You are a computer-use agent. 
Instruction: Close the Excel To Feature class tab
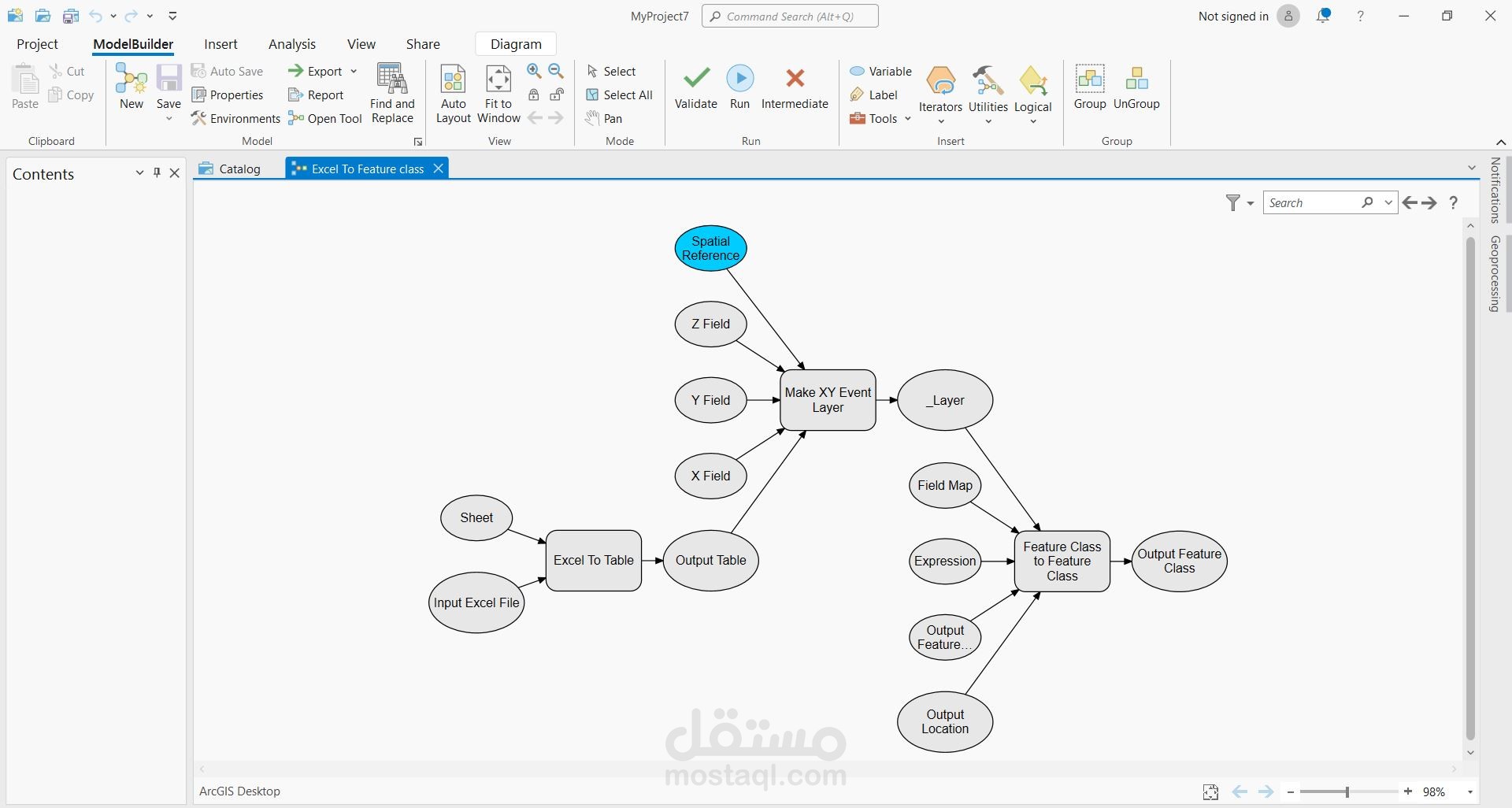point(439,169)
